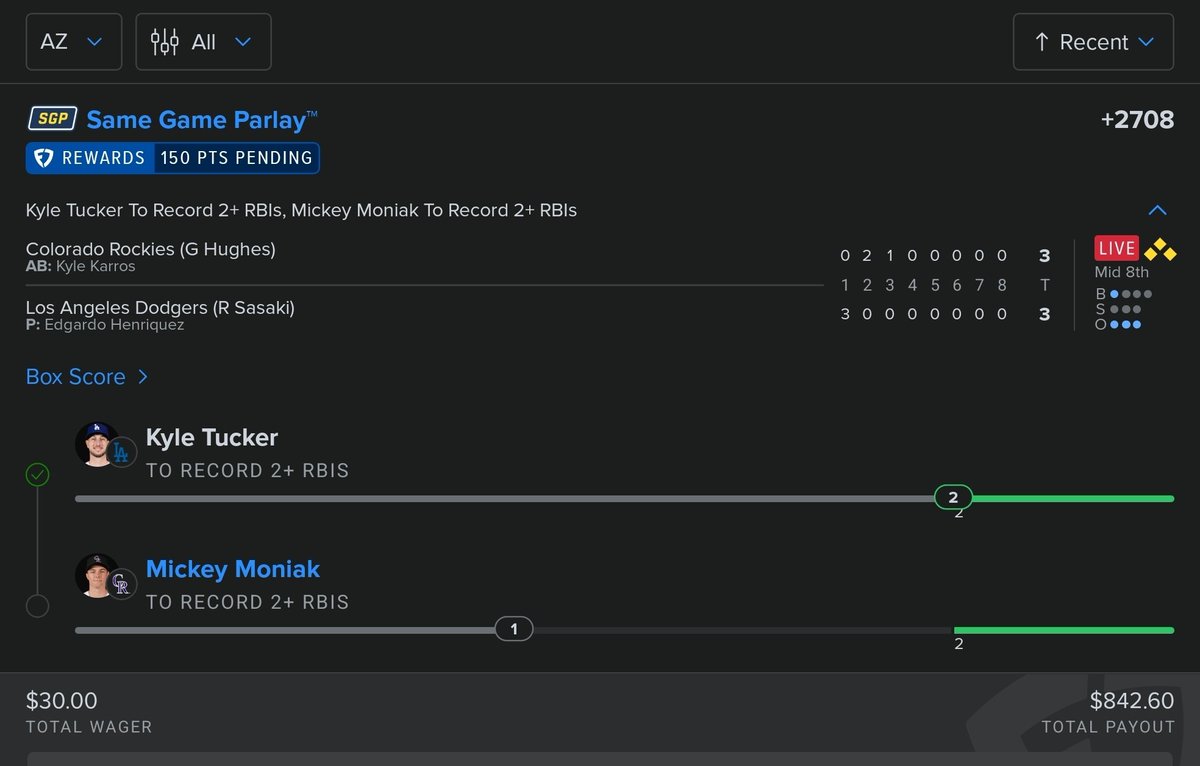The width and height of the screenshot is (1200, 766).
Task: Click the balls indicator dots
Action: coord(1131,294)
